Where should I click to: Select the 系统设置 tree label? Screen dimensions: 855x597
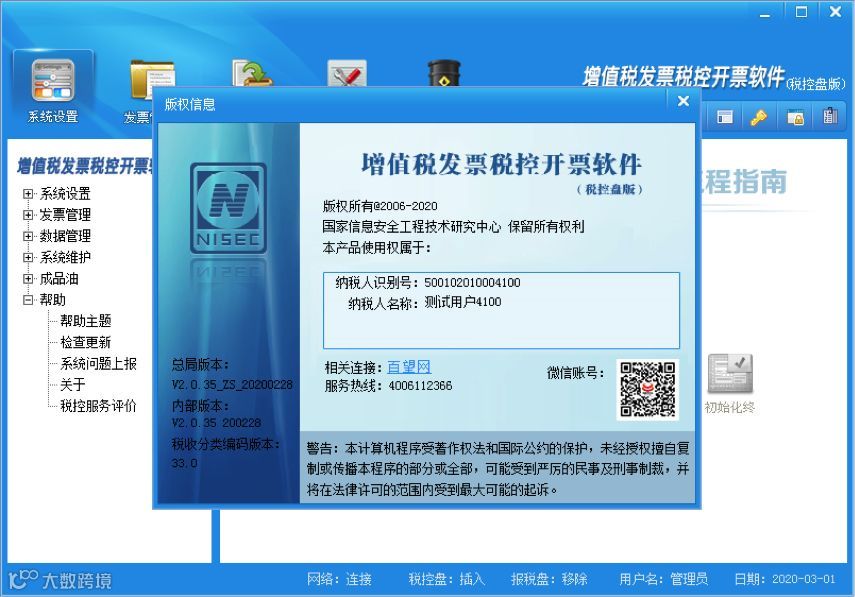tap(65, 194)
